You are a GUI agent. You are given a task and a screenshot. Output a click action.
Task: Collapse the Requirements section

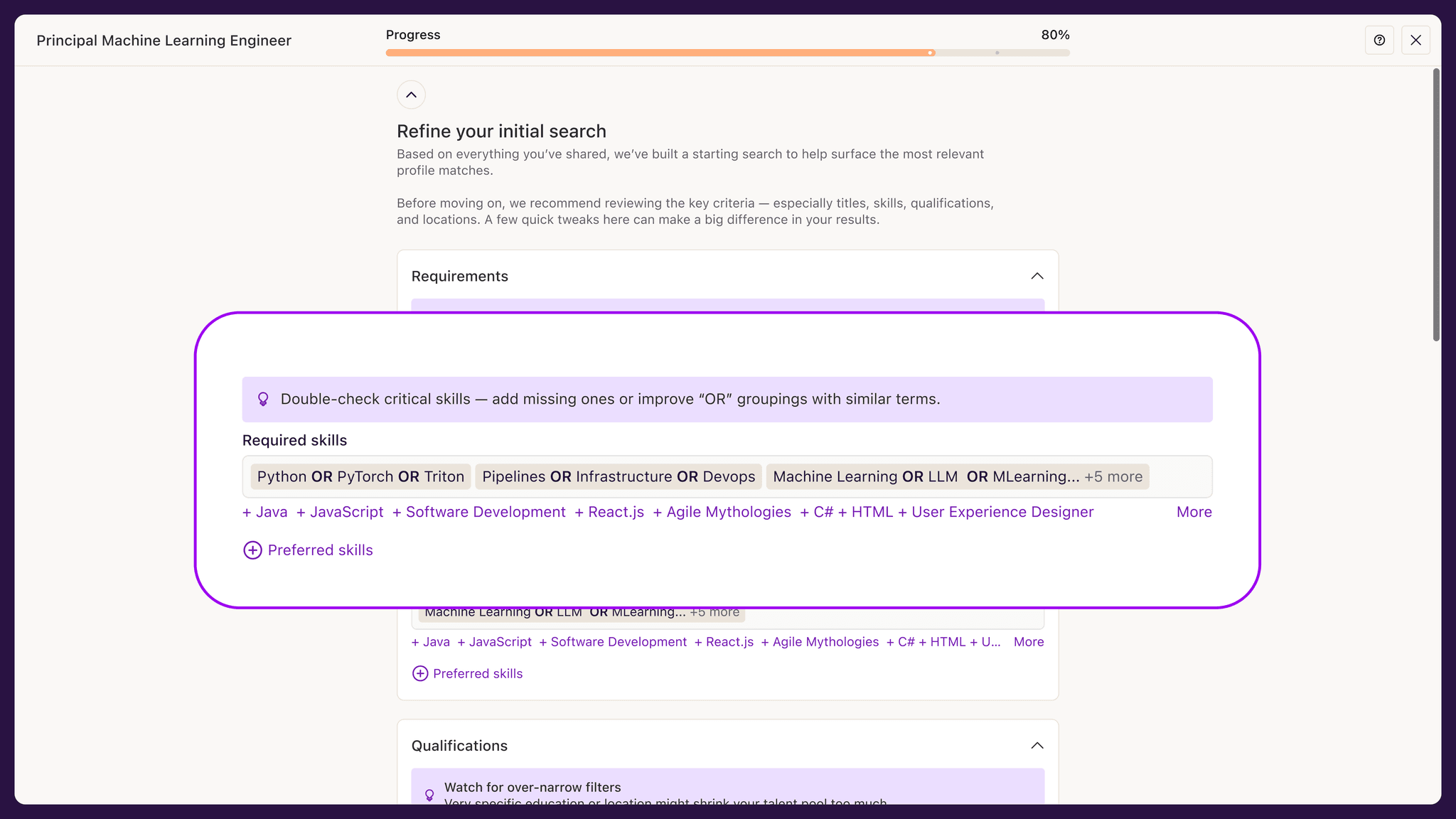1037,276
